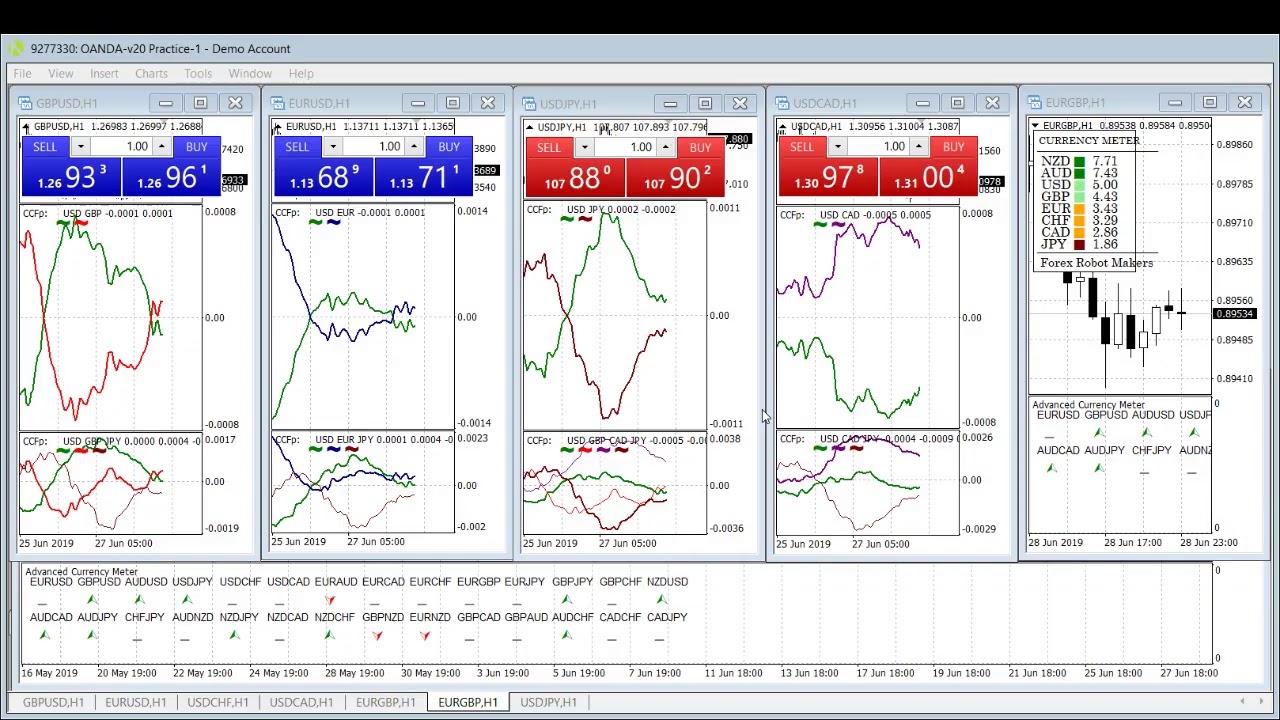
Task: Minimize the EURGBP,H1 chart window
Action: [x=1175, y=102]
